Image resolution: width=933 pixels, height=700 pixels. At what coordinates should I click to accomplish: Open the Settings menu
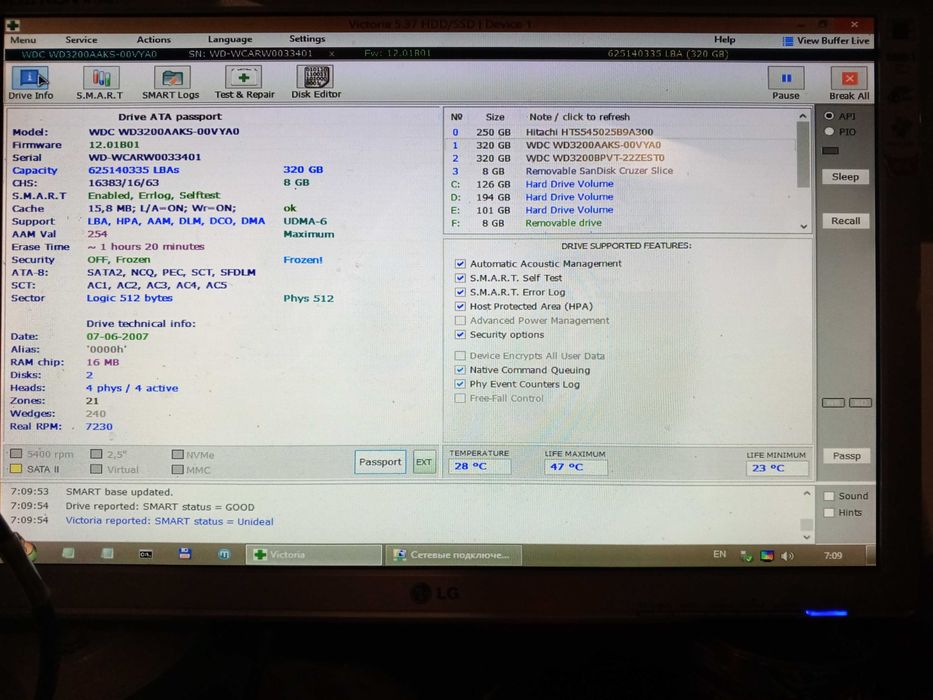(307, 39)
